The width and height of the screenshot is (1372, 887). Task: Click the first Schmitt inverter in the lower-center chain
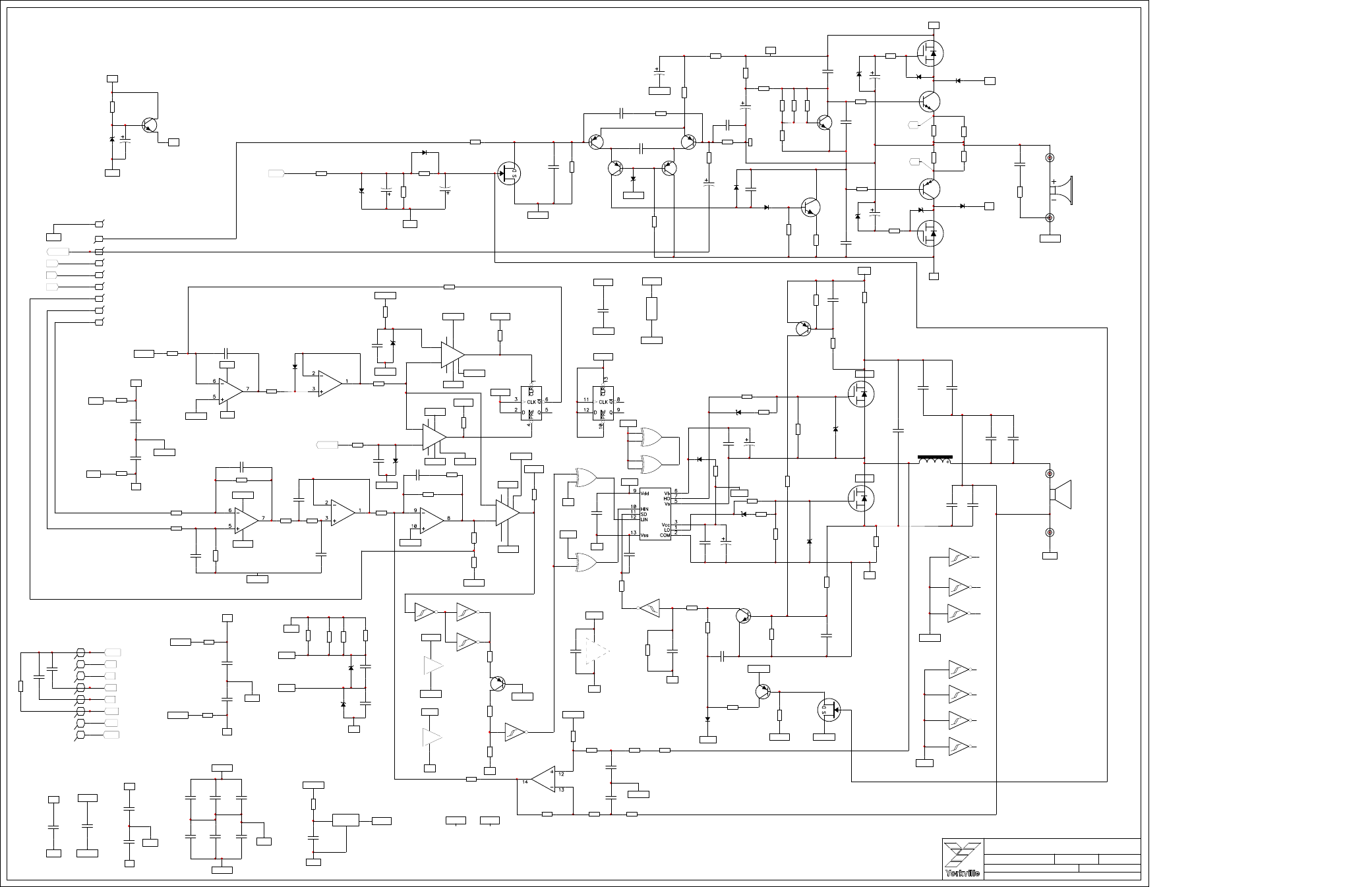(x=425, y=612)
